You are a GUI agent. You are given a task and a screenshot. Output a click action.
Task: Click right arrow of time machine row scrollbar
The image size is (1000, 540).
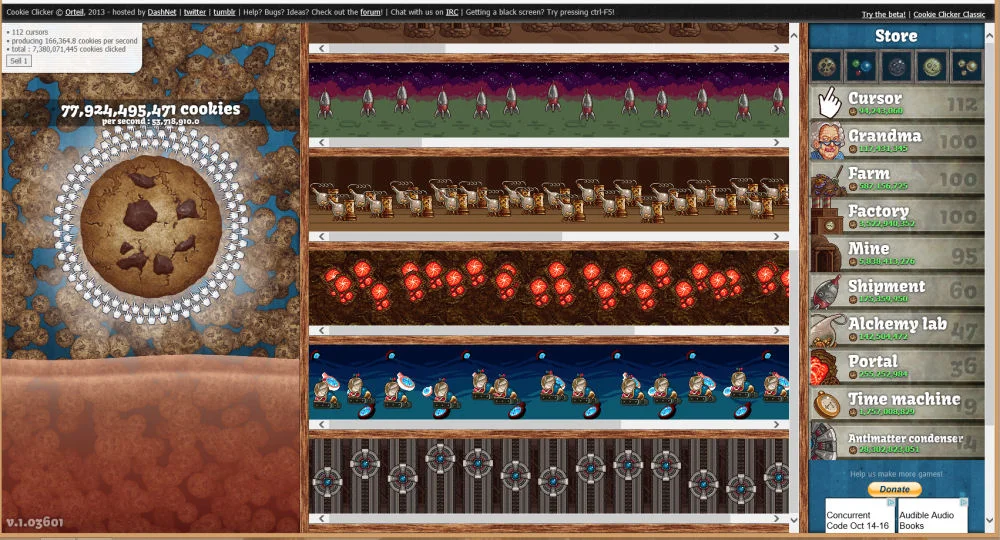click(x=776, y=425)
